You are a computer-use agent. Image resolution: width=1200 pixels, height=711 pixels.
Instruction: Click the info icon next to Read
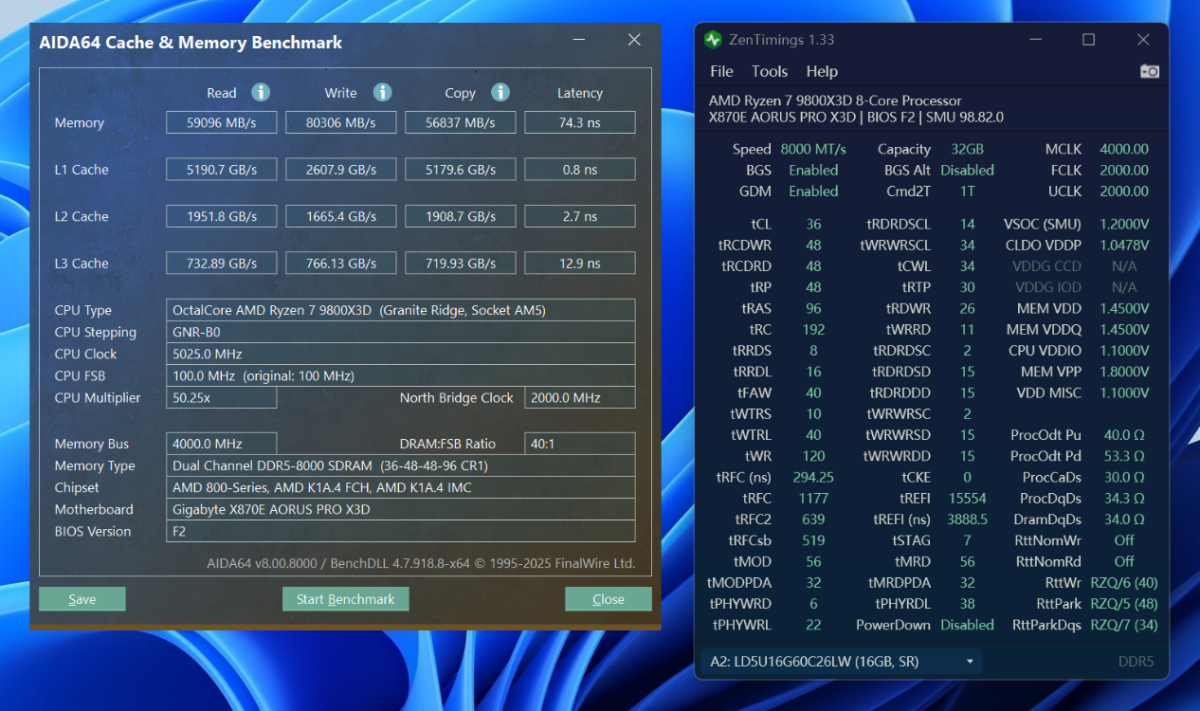pos(261,93)
